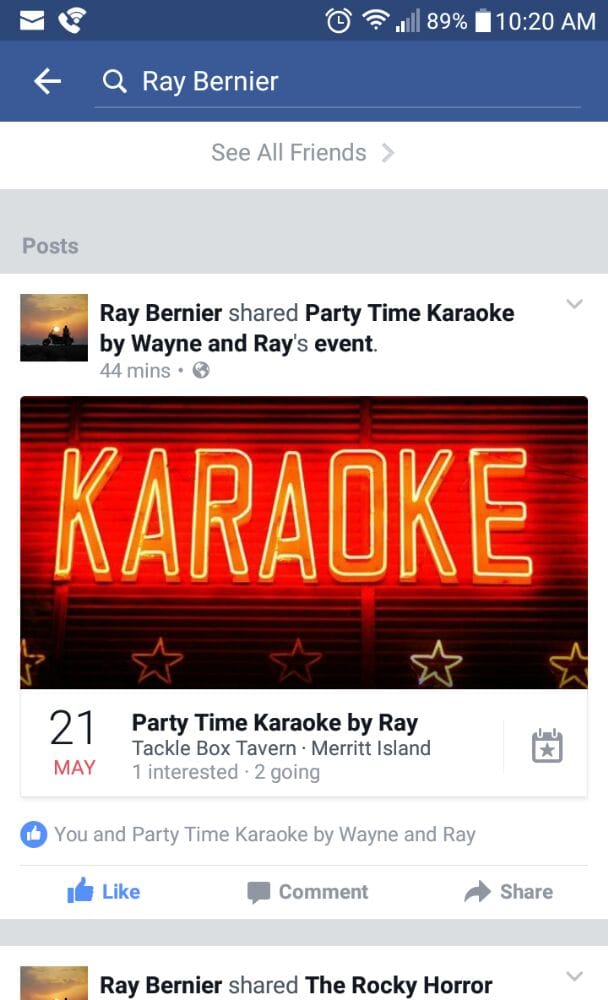The height and width of the screenshot is (1000, 608).
Task: Tap the back arrow in the search bar
Action: [x=46, y=81]
